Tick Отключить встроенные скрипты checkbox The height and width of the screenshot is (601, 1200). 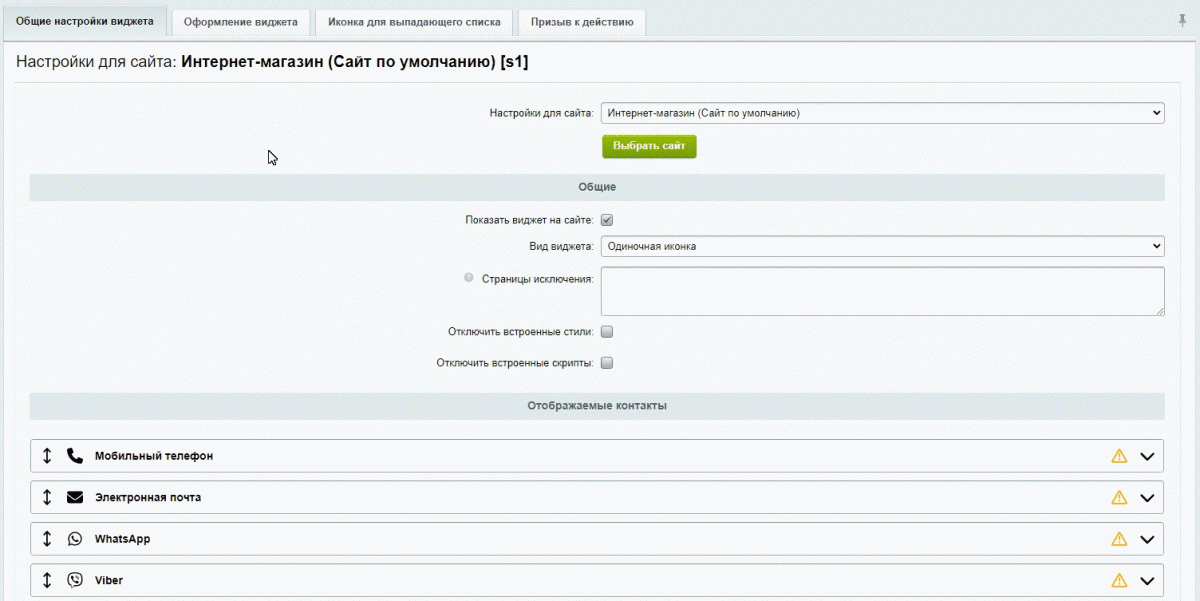point(607,363)
